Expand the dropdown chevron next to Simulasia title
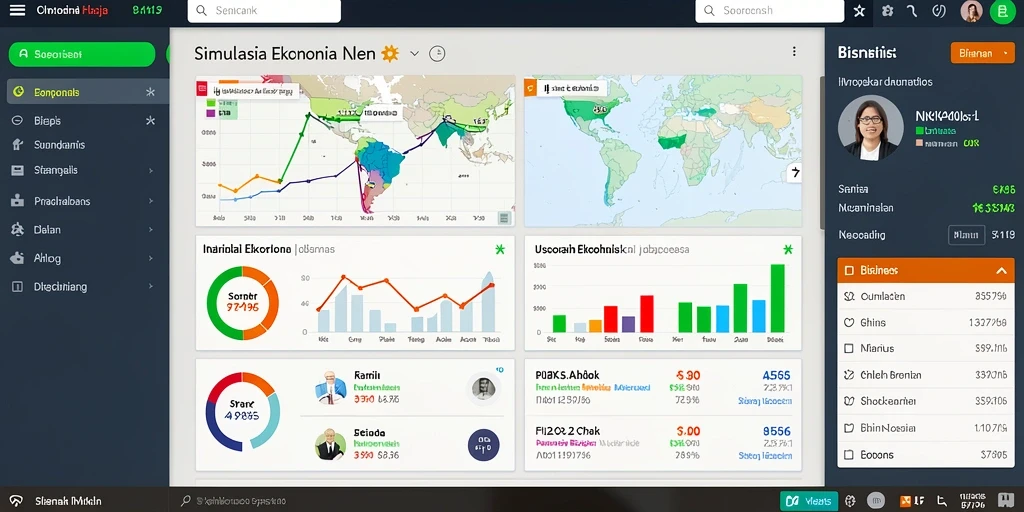 (x=414, y=54)
